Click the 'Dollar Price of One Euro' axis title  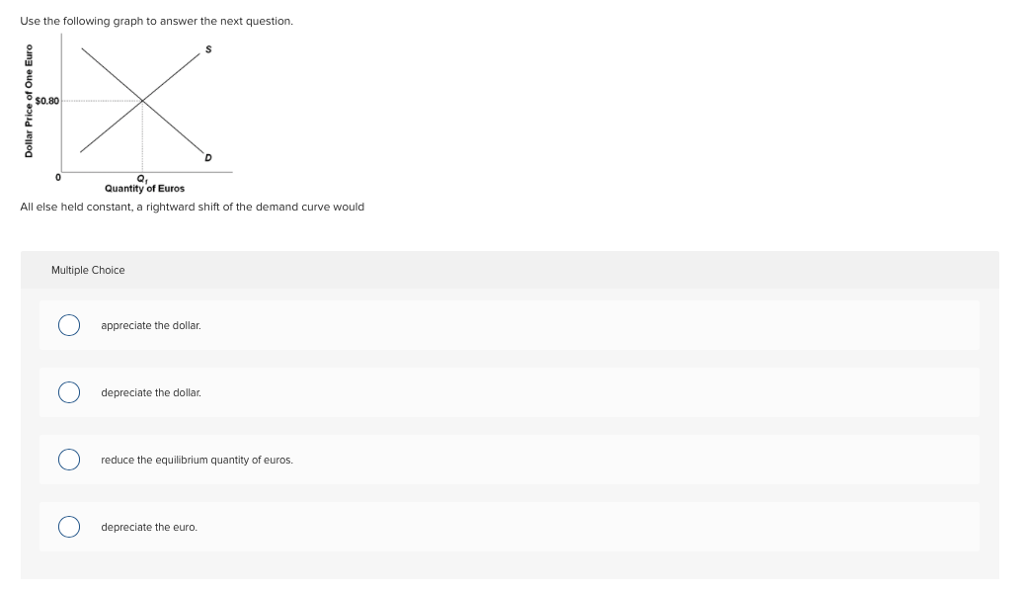[29, 101]
